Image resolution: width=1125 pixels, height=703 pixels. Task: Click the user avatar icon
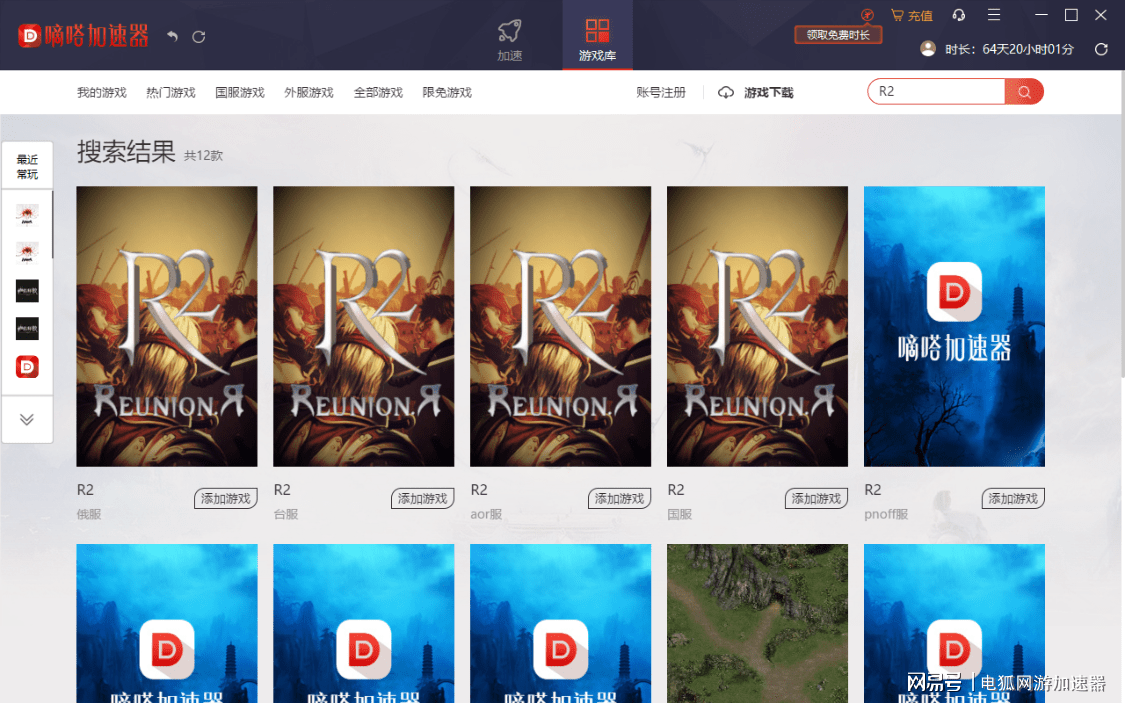pos(928,49)
